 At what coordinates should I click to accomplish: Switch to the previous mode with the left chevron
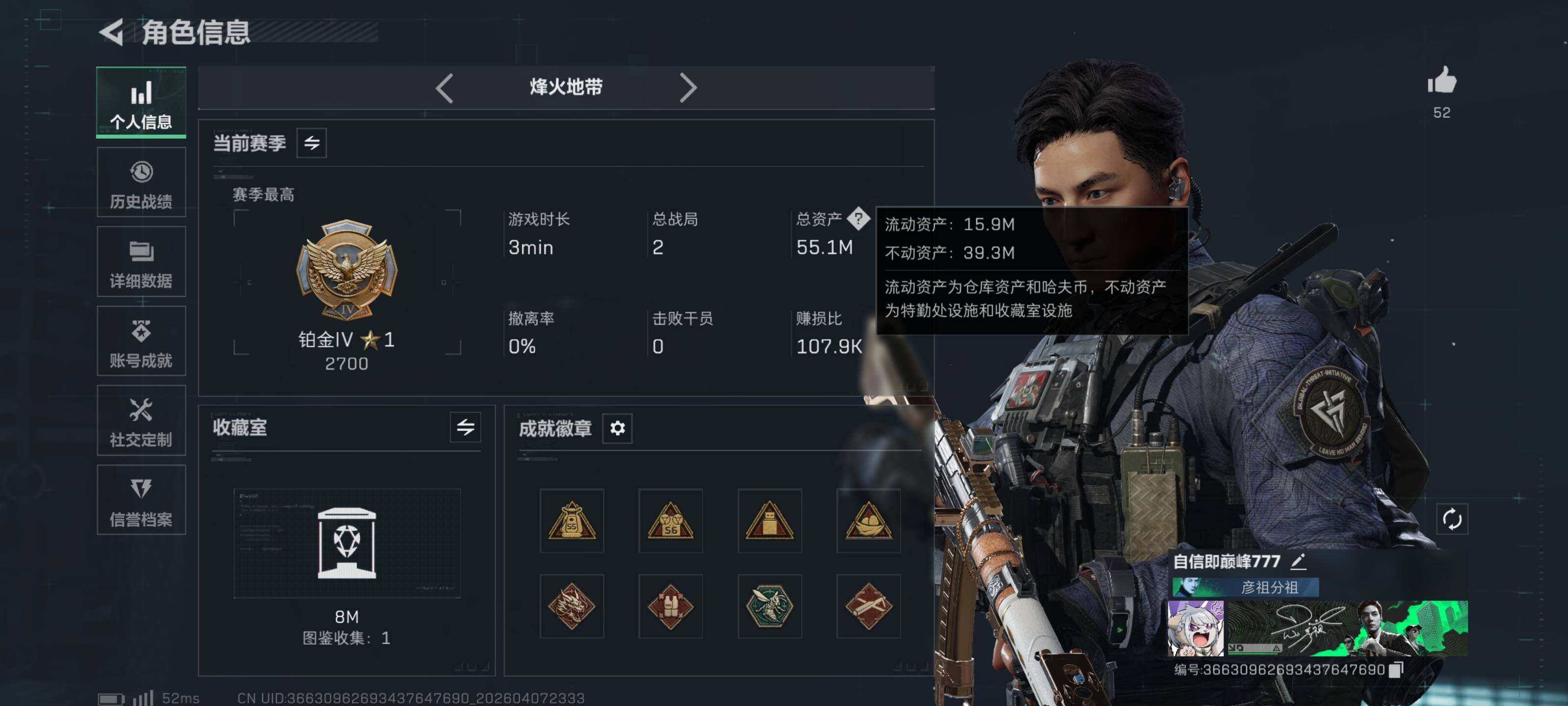[444, 88]
